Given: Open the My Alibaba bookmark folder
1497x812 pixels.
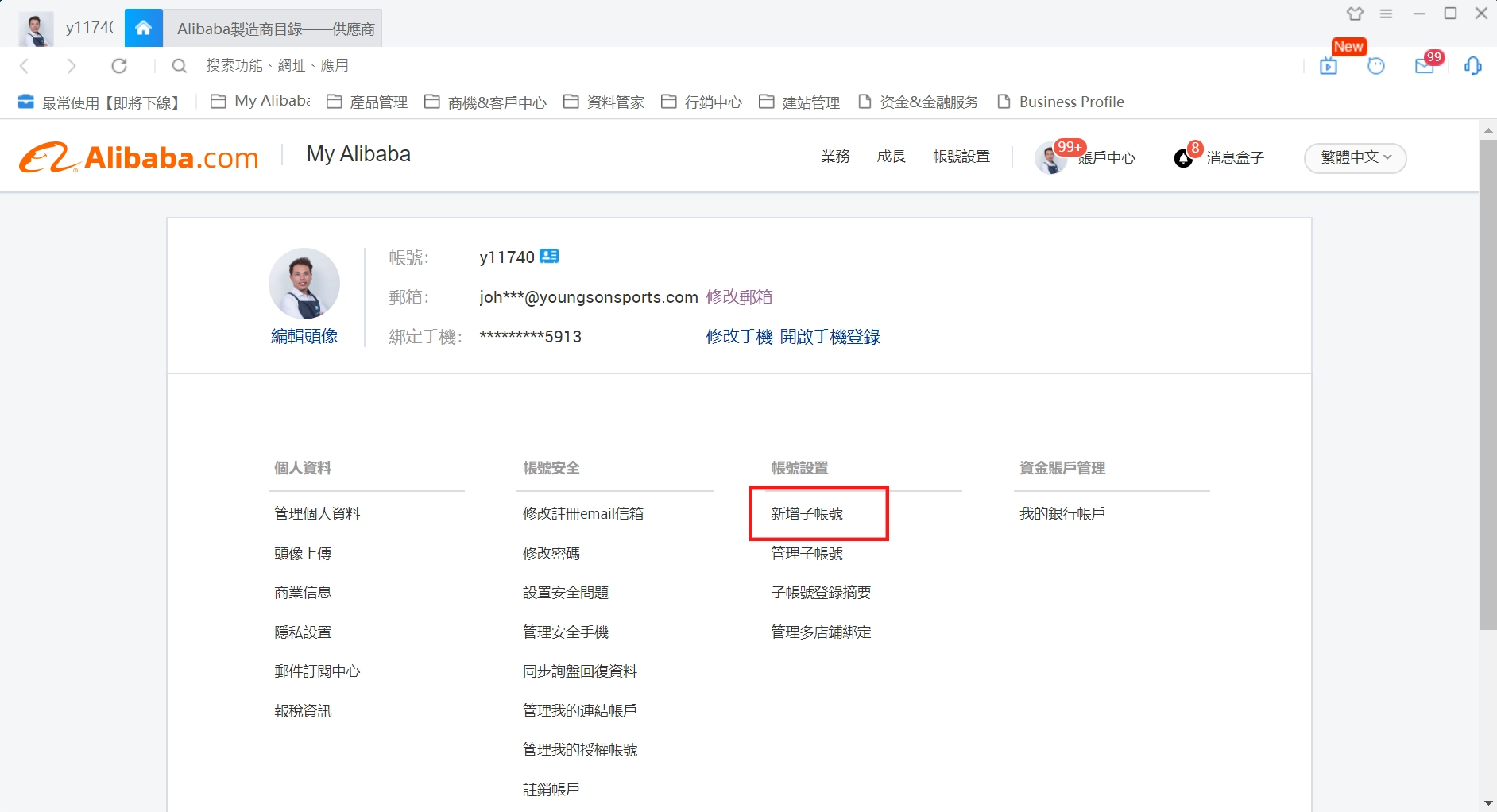Looking at the screenshot, I should (261, 102).
